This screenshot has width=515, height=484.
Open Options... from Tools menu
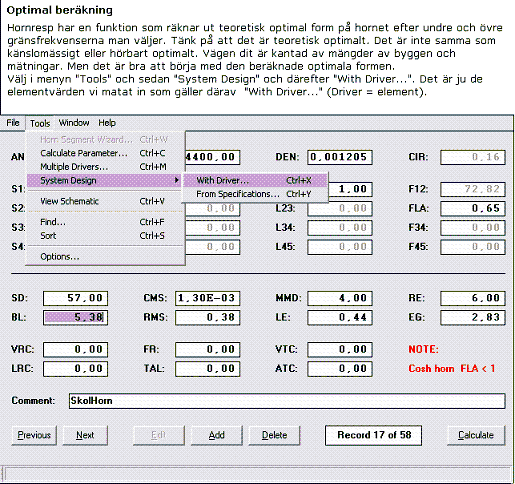[105, 257]
